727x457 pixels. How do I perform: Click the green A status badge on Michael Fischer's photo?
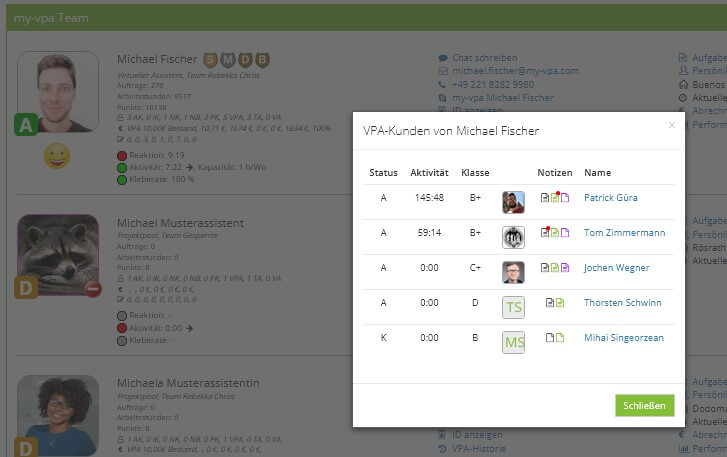(26, 125)
